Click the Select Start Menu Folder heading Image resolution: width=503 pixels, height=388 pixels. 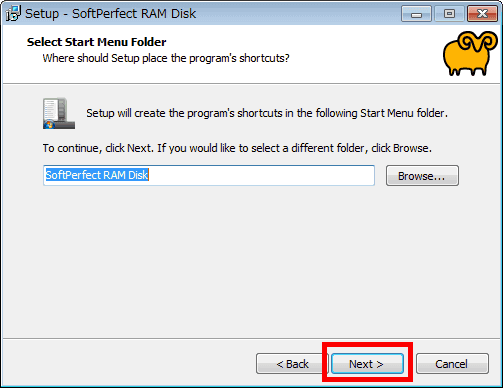tap(96, 42)
